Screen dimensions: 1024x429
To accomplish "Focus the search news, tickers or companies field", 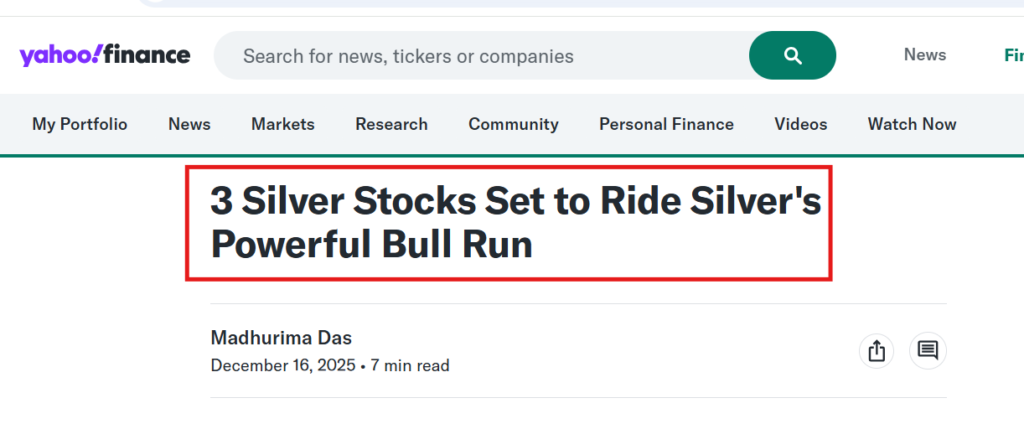I will pyautogui.click(x=480, y=56).
